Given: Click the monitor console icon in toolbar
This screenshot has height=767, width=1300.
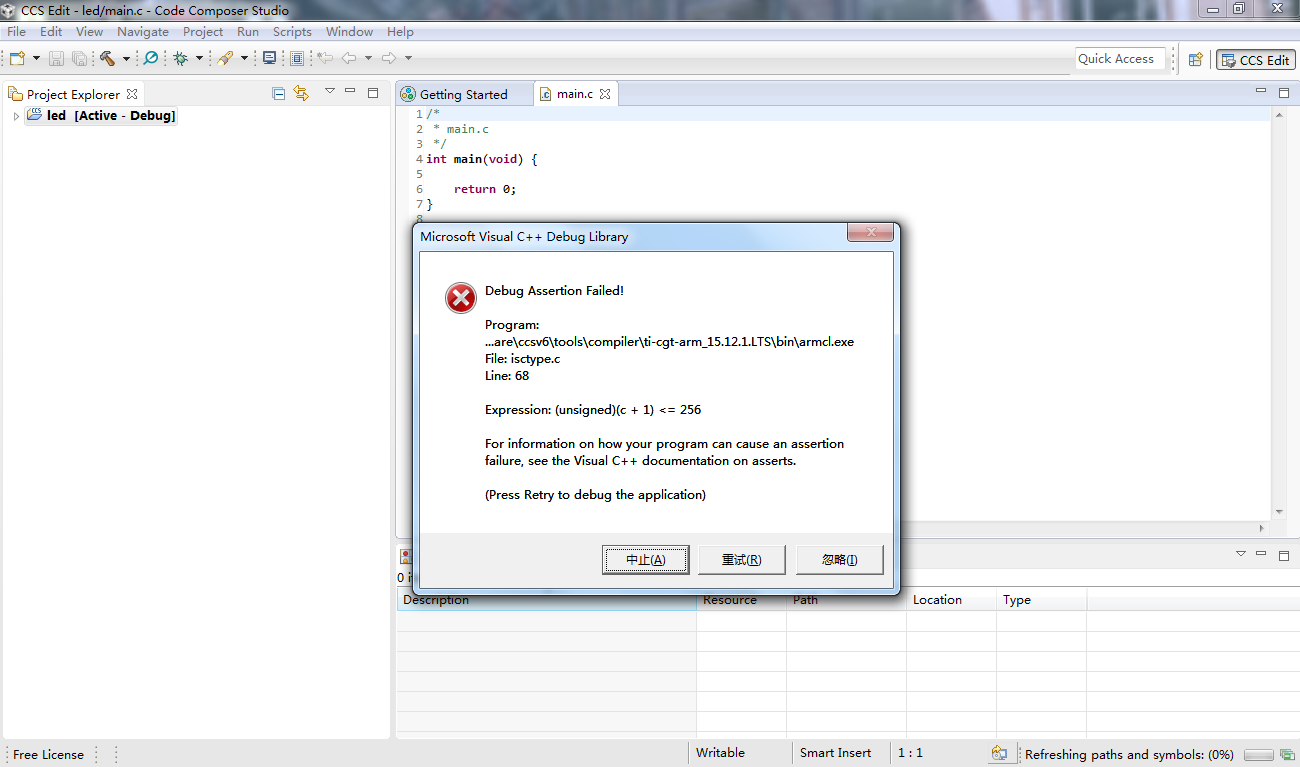Looking at the screenshot, I should [x=269, y=59].
